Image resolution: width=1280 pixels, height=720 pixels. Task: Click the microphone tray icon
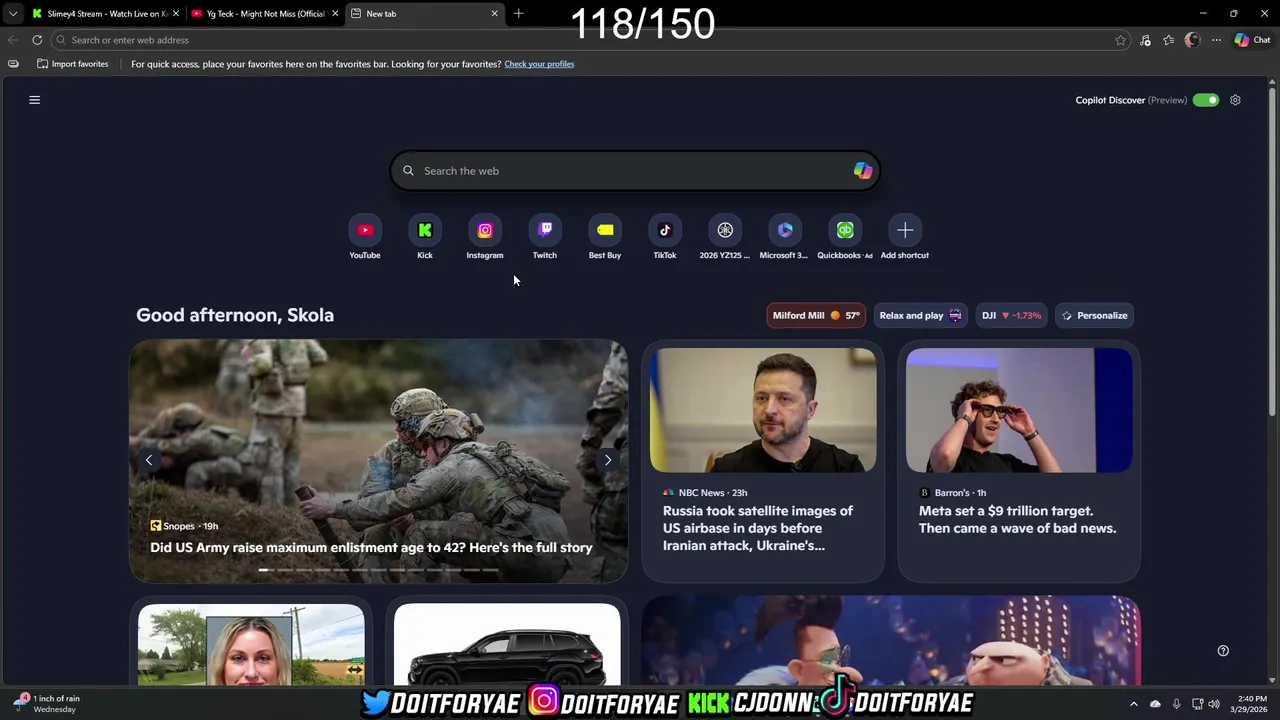click(1176, 704)
